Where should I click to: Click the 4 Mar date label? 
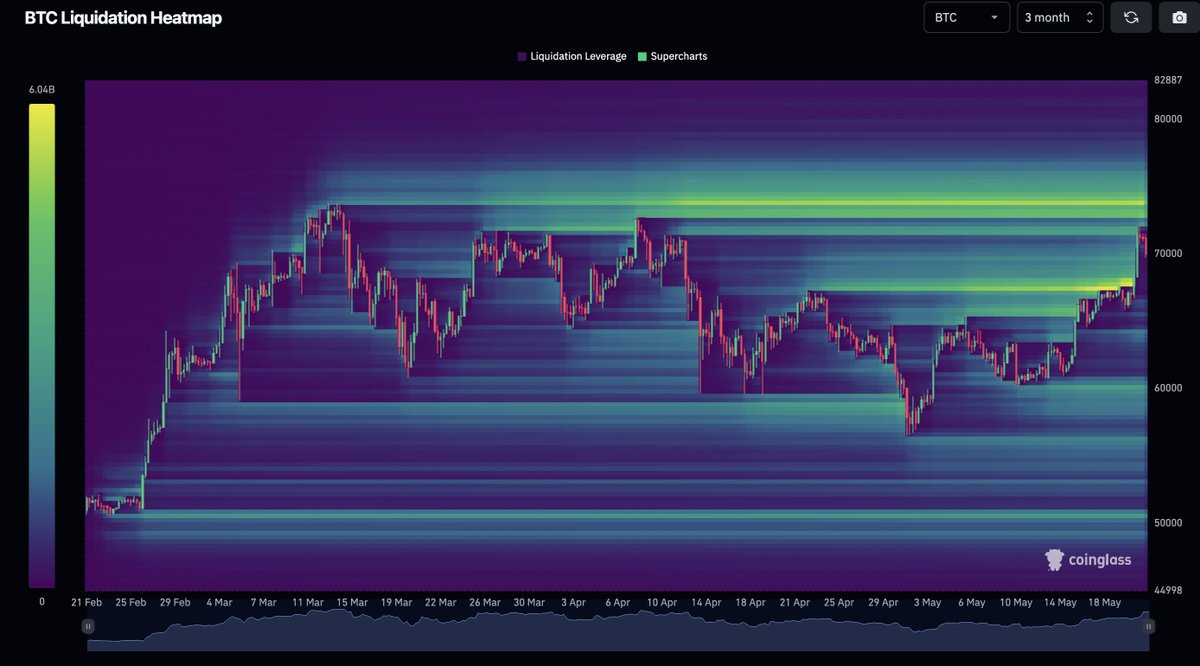[219, 603]
